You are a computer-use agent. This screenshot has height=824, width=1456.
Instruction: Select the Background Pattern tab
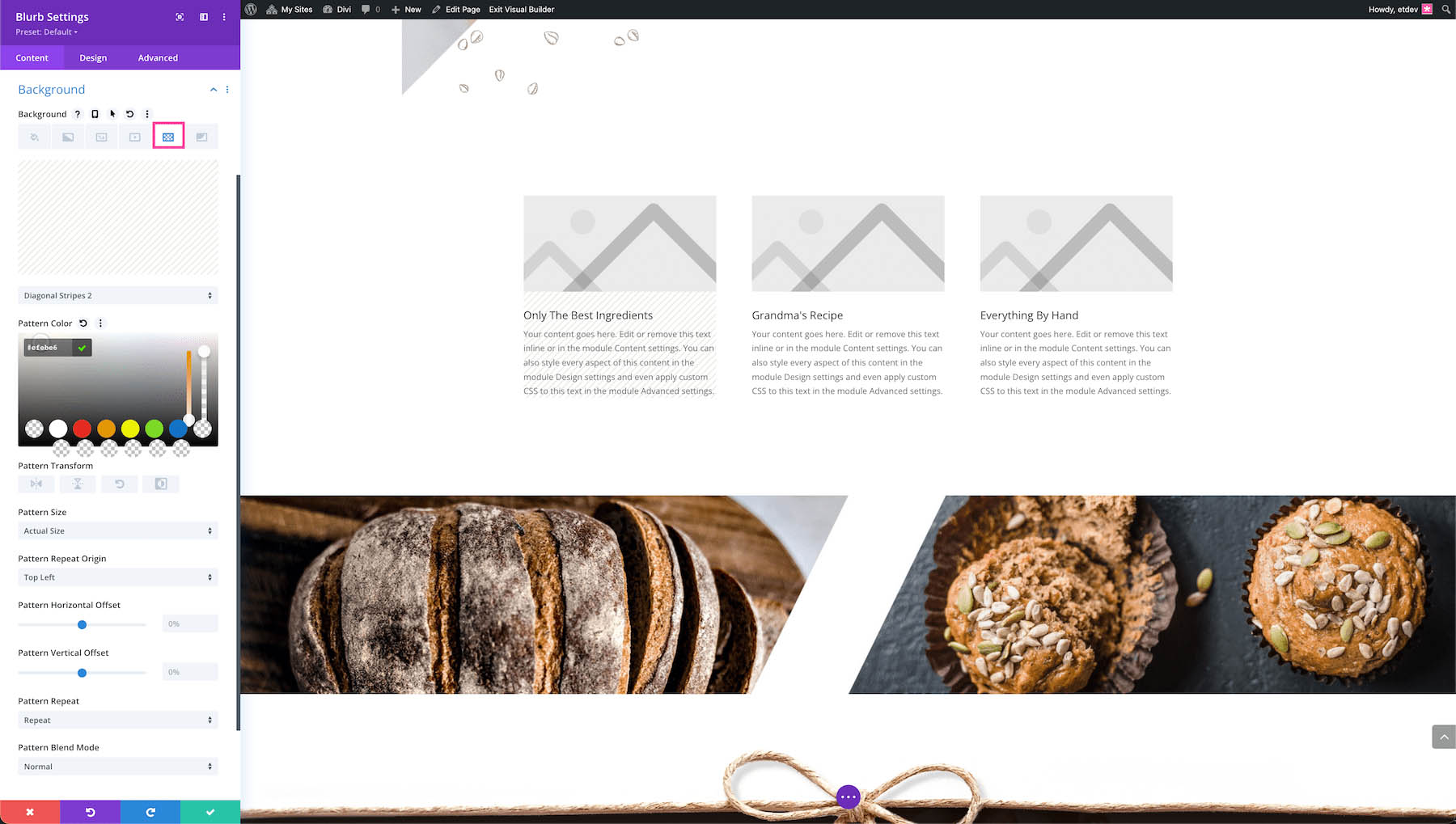tap(168, 137)
